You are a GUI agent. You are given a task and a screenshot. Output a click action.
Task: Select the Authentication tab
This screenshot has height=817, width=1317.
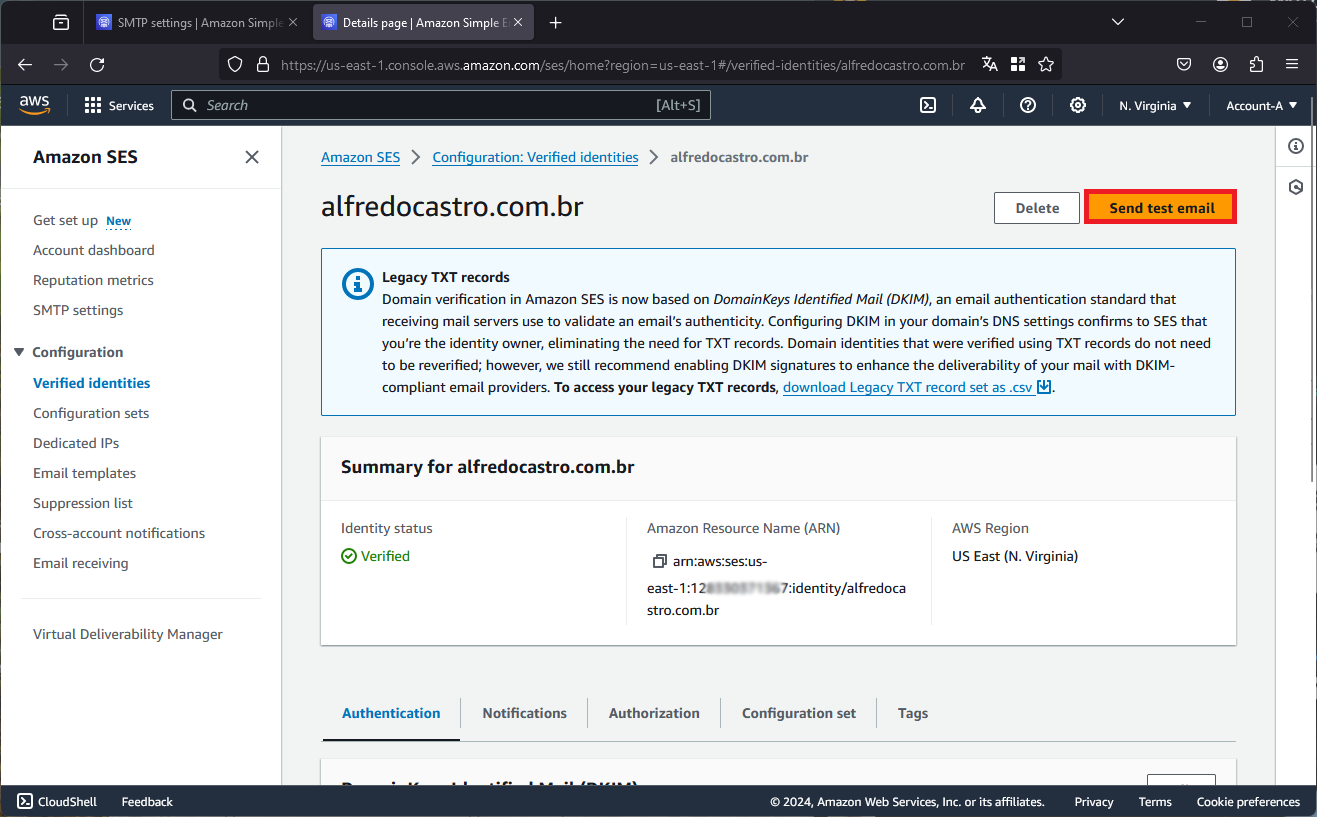pos(391,713)
